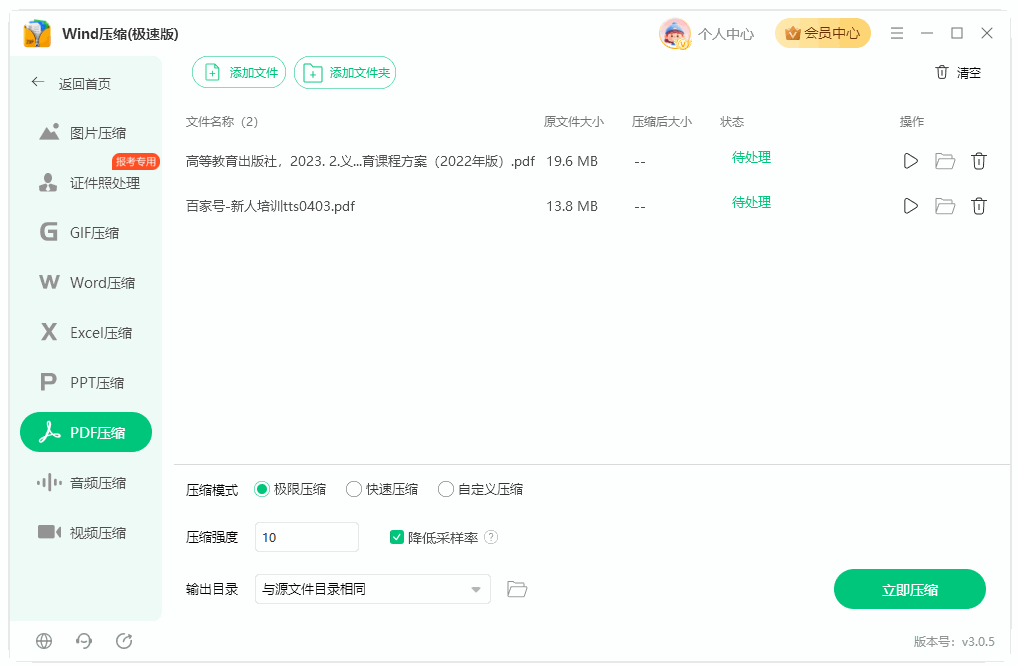
Task: Click the help question mark beside 降低采样率
Action: (x=491, y=537)
